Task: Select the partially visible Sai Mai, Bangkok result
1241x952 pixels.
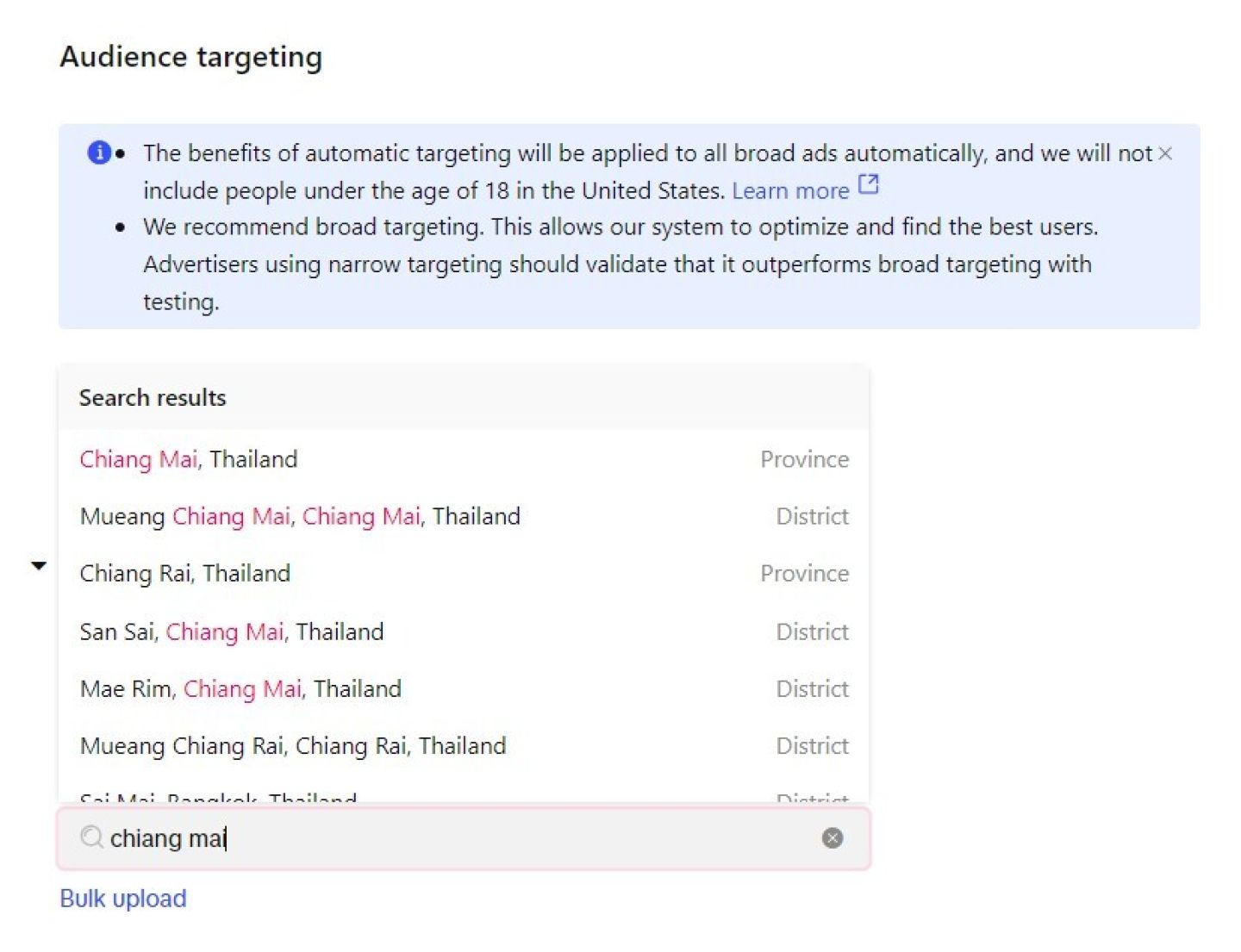Action: pos(218,797)
